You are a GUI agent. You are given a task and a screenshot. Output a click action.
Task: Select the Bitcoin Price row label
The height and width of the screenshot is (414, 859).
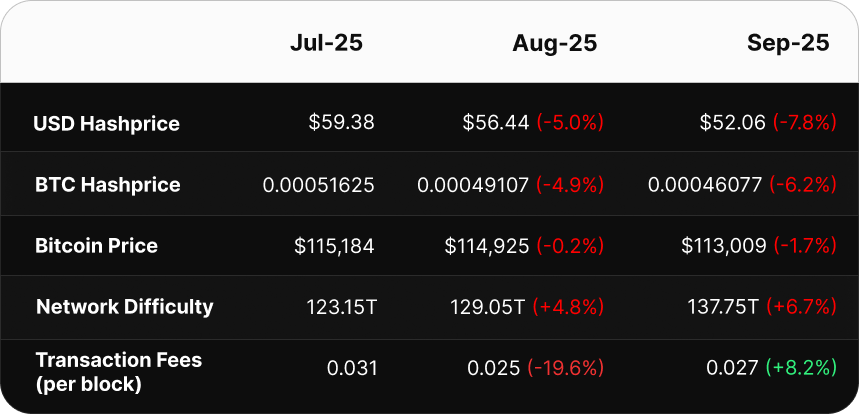coord(96,246)
